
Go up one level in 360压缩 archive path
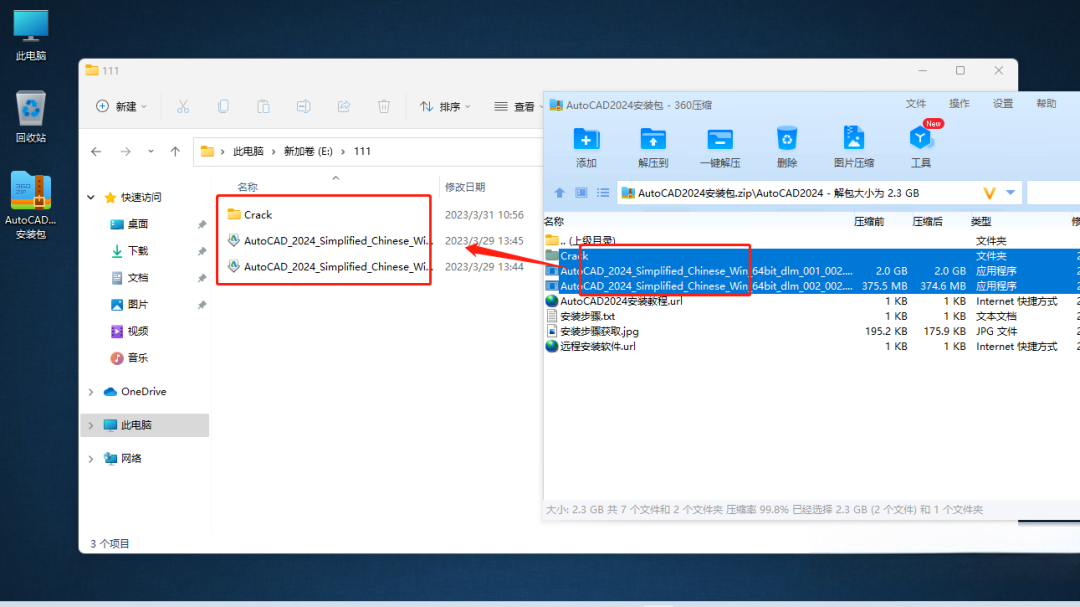tap(559, 193)
